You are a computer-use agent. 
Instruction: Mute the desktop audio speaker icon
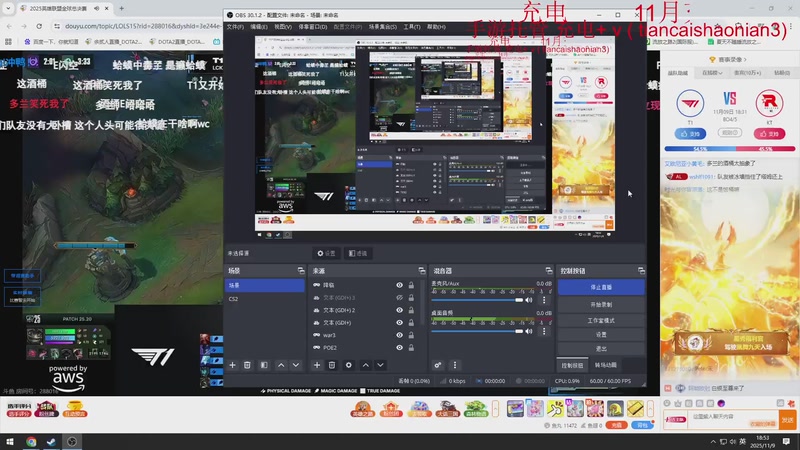pos(529,331)
